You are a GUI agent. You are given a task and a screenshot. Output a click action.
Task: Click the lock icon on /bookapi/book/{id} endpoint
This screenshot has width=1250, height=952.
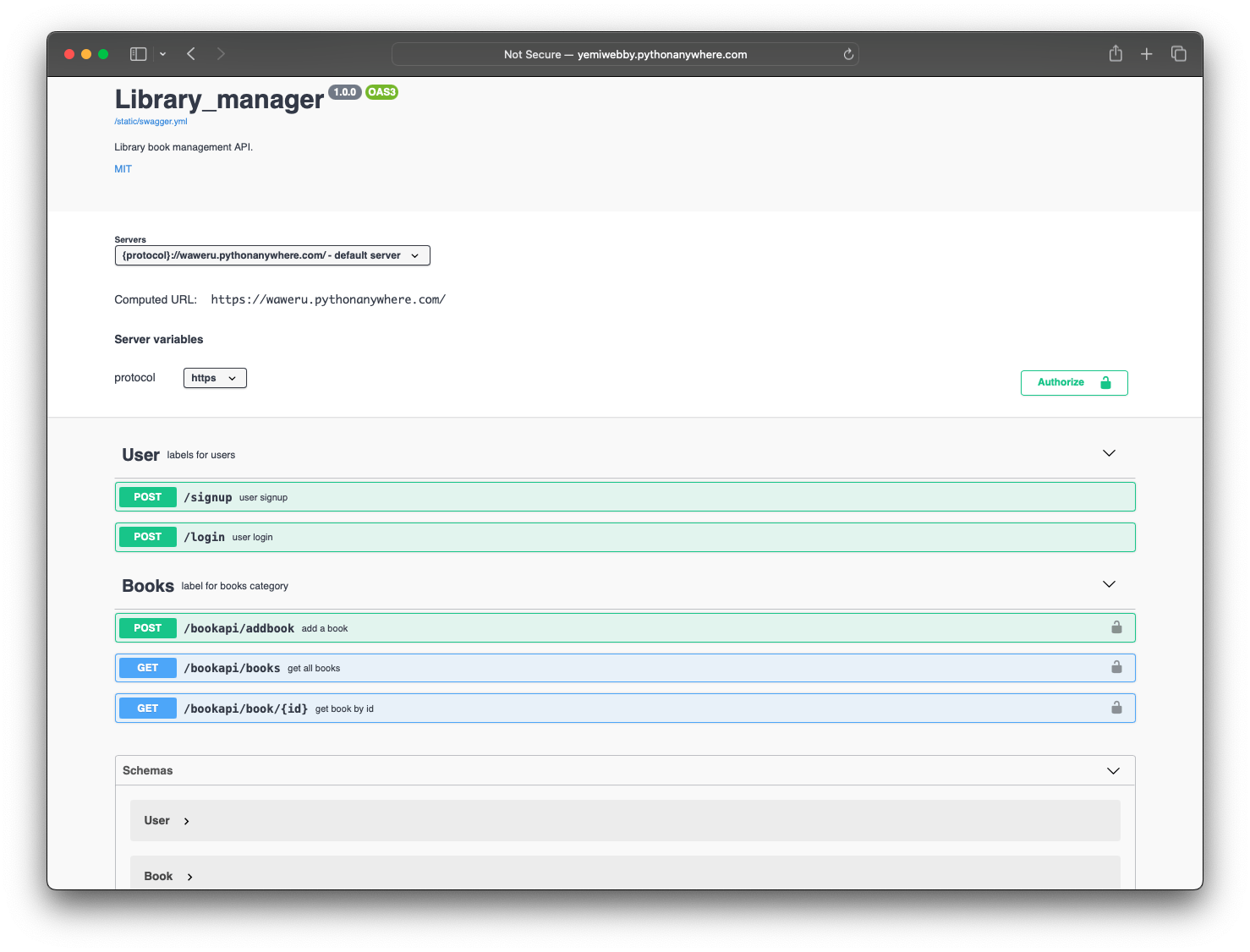coord(1116,708)
